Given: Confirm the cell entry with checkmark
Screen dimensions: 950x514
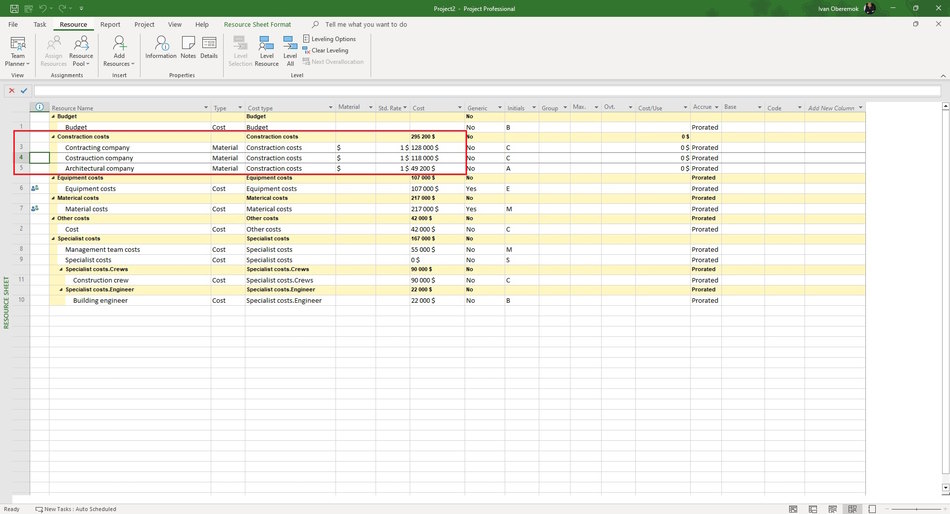Looking at the screenshot, I should point(24,90).
